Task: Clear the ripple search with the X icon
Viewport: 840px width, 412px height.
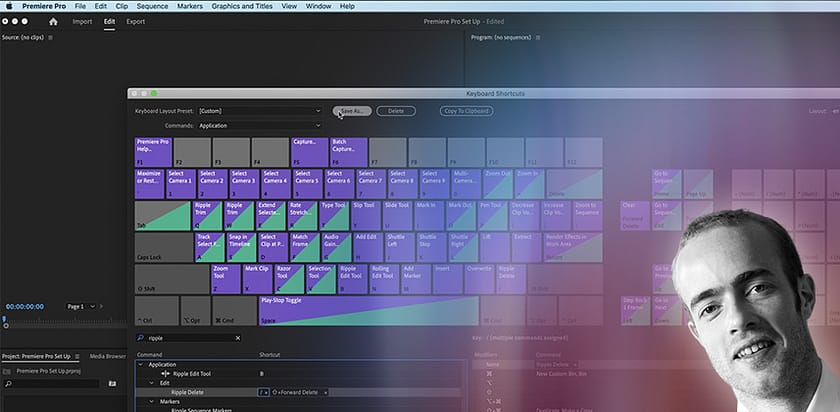Action: (x=238, y=338)
